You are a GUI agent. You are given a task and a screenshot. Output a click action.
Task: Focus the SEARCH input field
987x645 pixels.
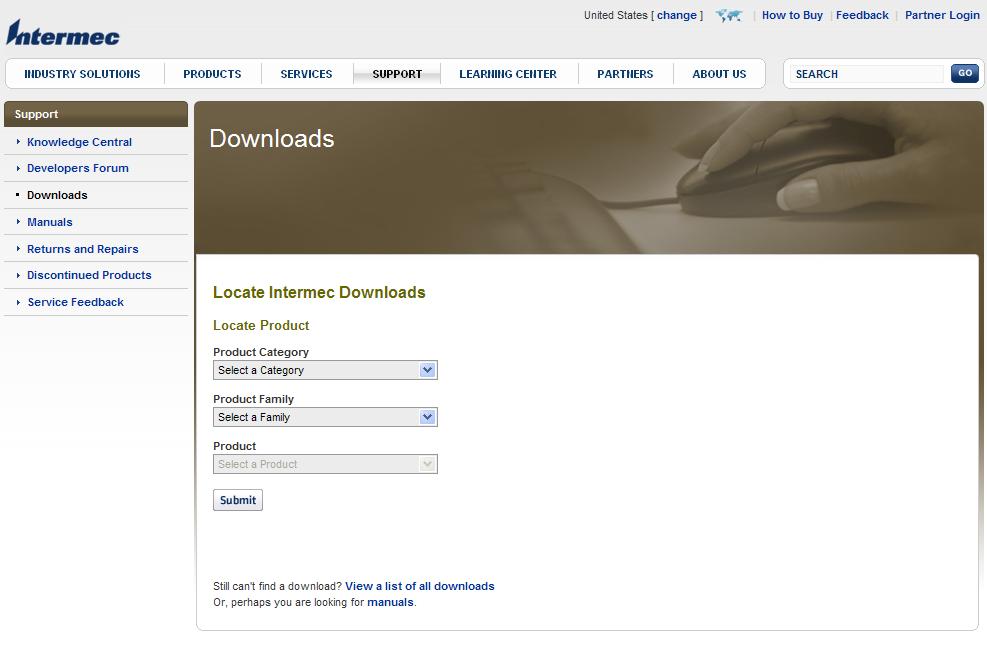(867, 74)
